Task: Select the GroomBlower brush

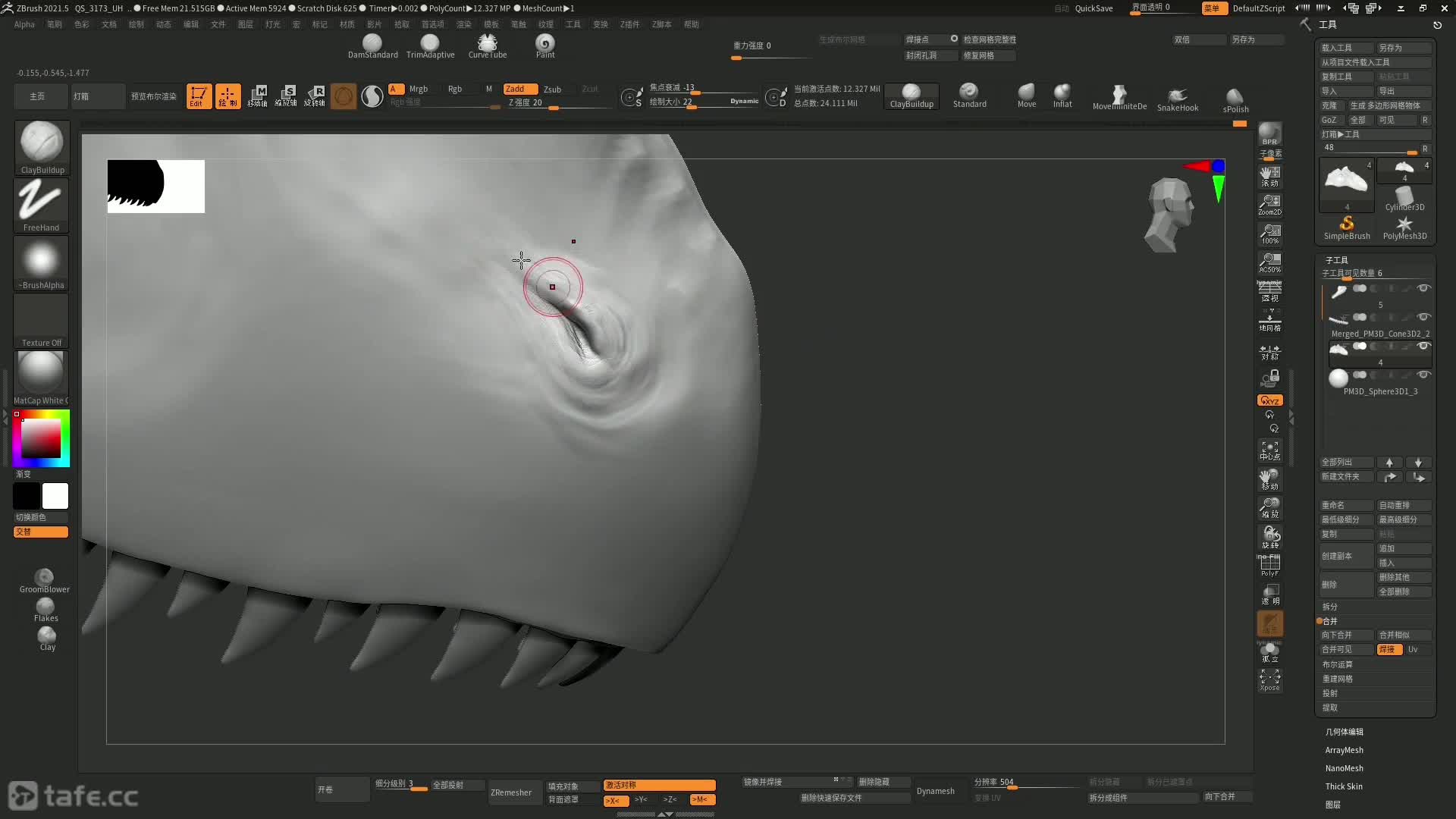Action: coord(45,581)
